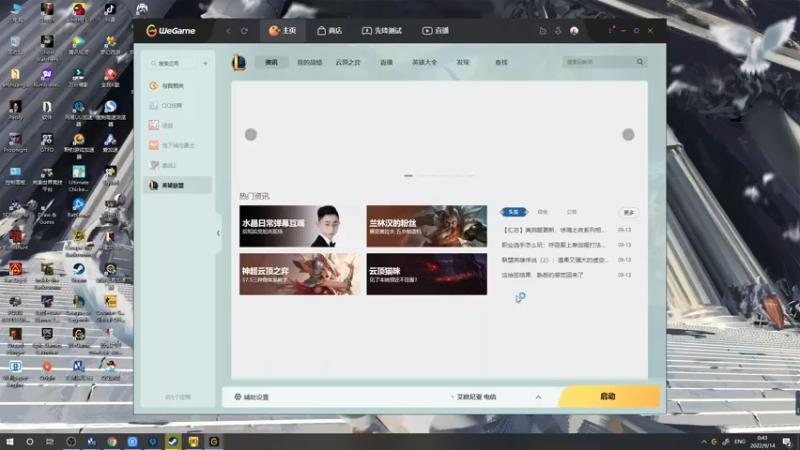The height and width of the screenshot is (450, 800).
Task: Switch to the game page 直播 tab
Action: click(386, 62)
